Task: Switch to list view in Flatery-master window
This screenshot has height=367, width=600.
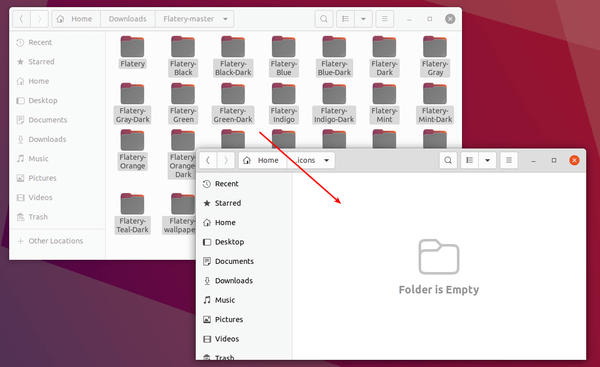Action: point(345,19)
